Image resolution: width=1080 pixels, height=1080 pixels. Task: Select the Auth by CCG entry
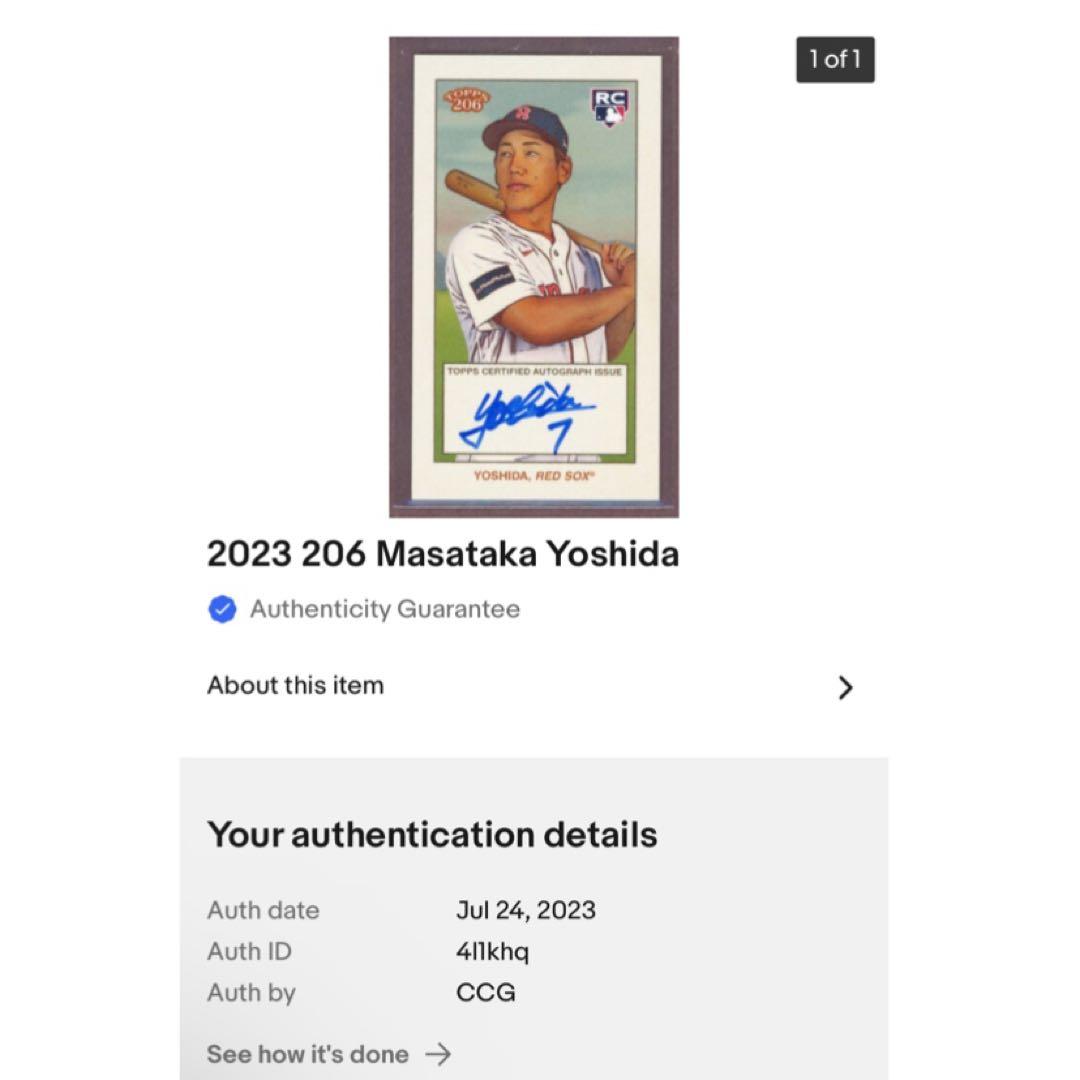(x=485, y=993)
